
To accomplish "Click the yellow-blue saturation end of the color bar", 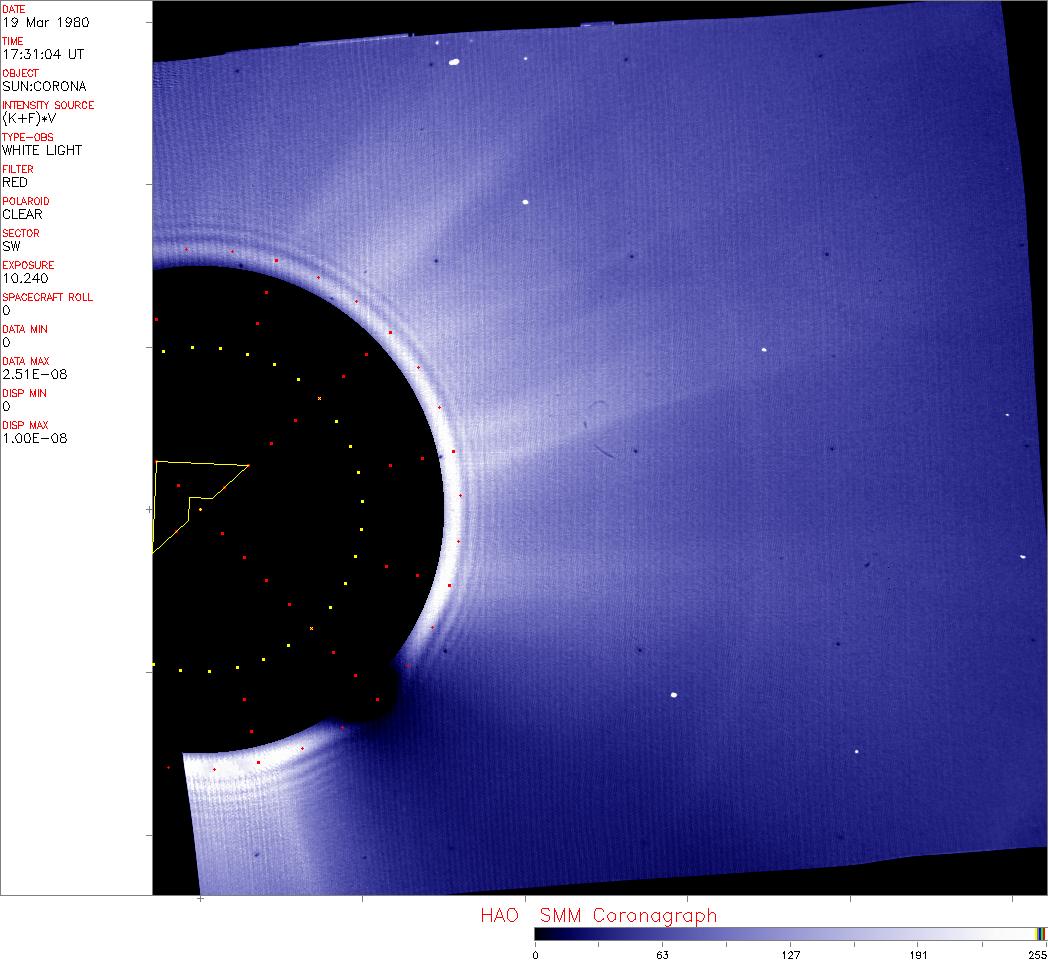I will [x=1040, y=933].
